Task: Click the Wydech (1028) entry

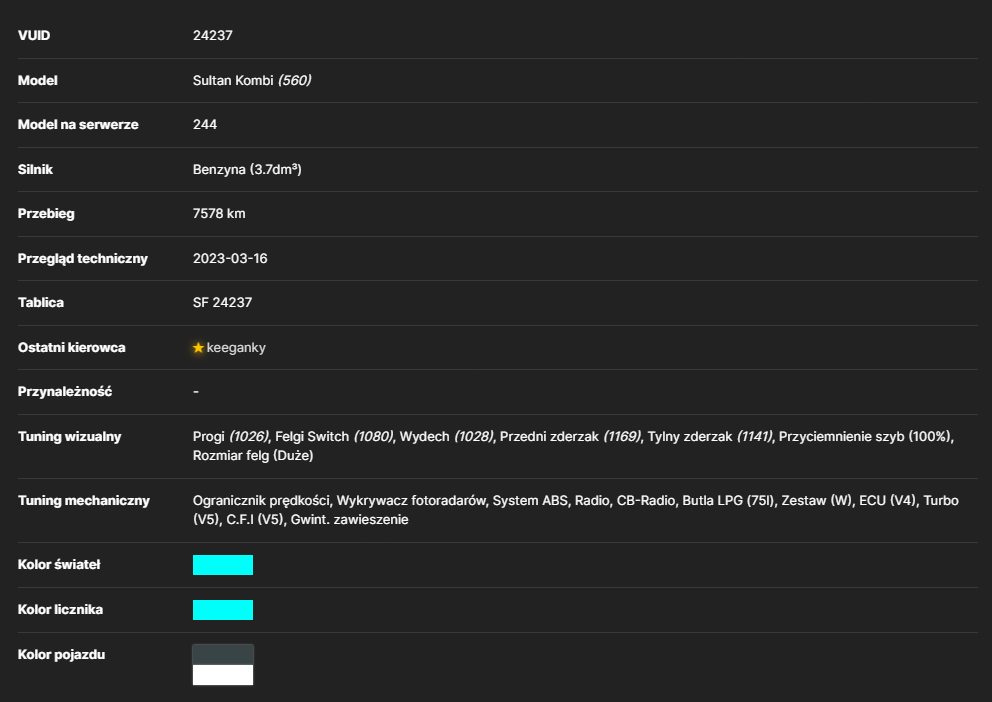Action: (447, 436)
